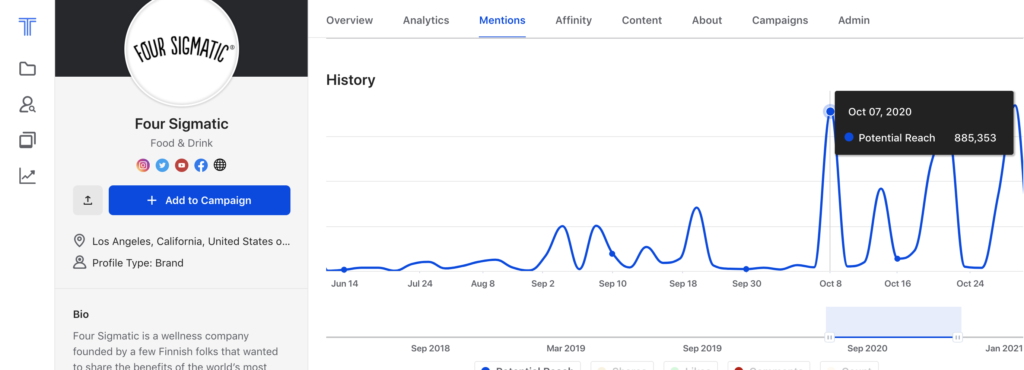Click the Add to Campaign button
Viewport: 1024px width, 370px height.
[199, 200]
